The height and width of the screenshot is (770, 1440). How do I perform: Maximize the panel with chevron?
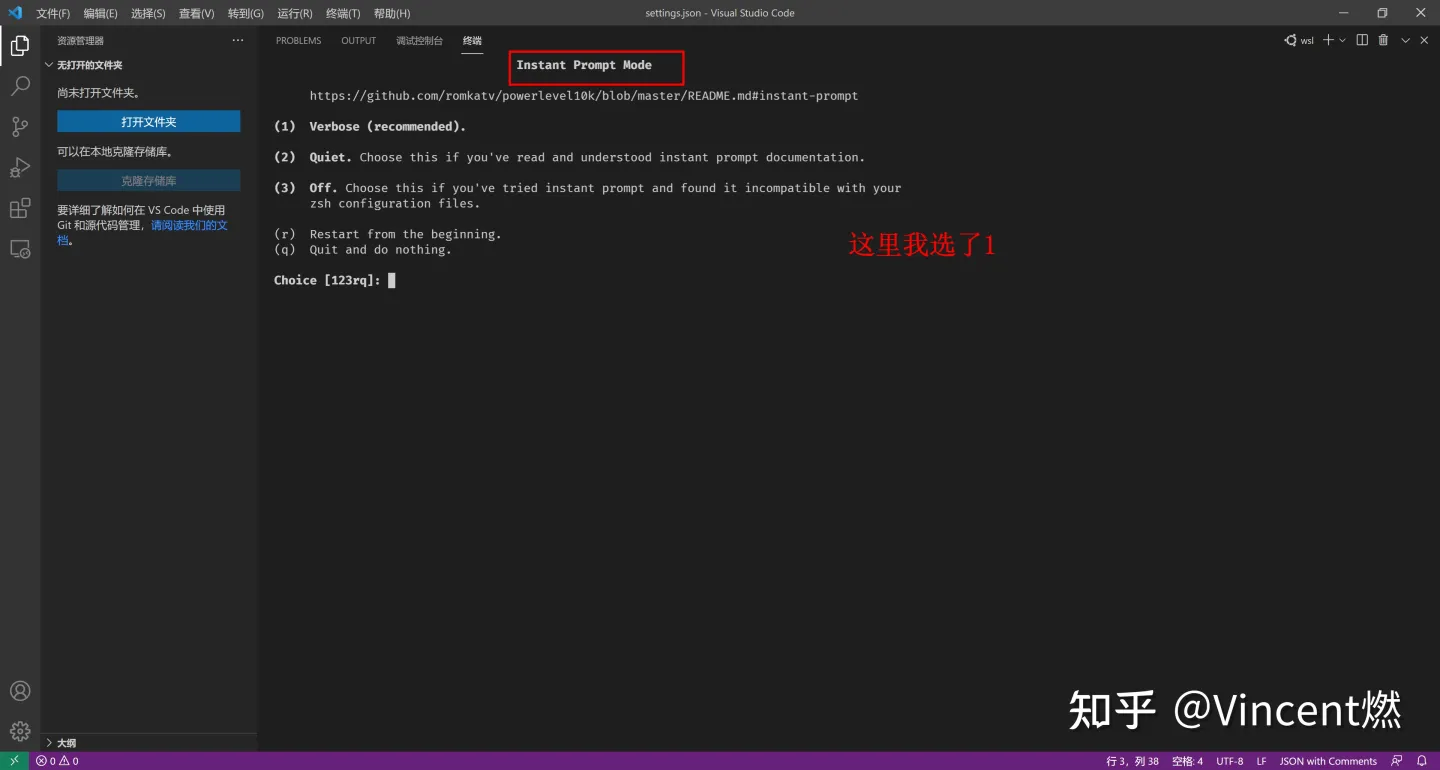(1405, 40)
